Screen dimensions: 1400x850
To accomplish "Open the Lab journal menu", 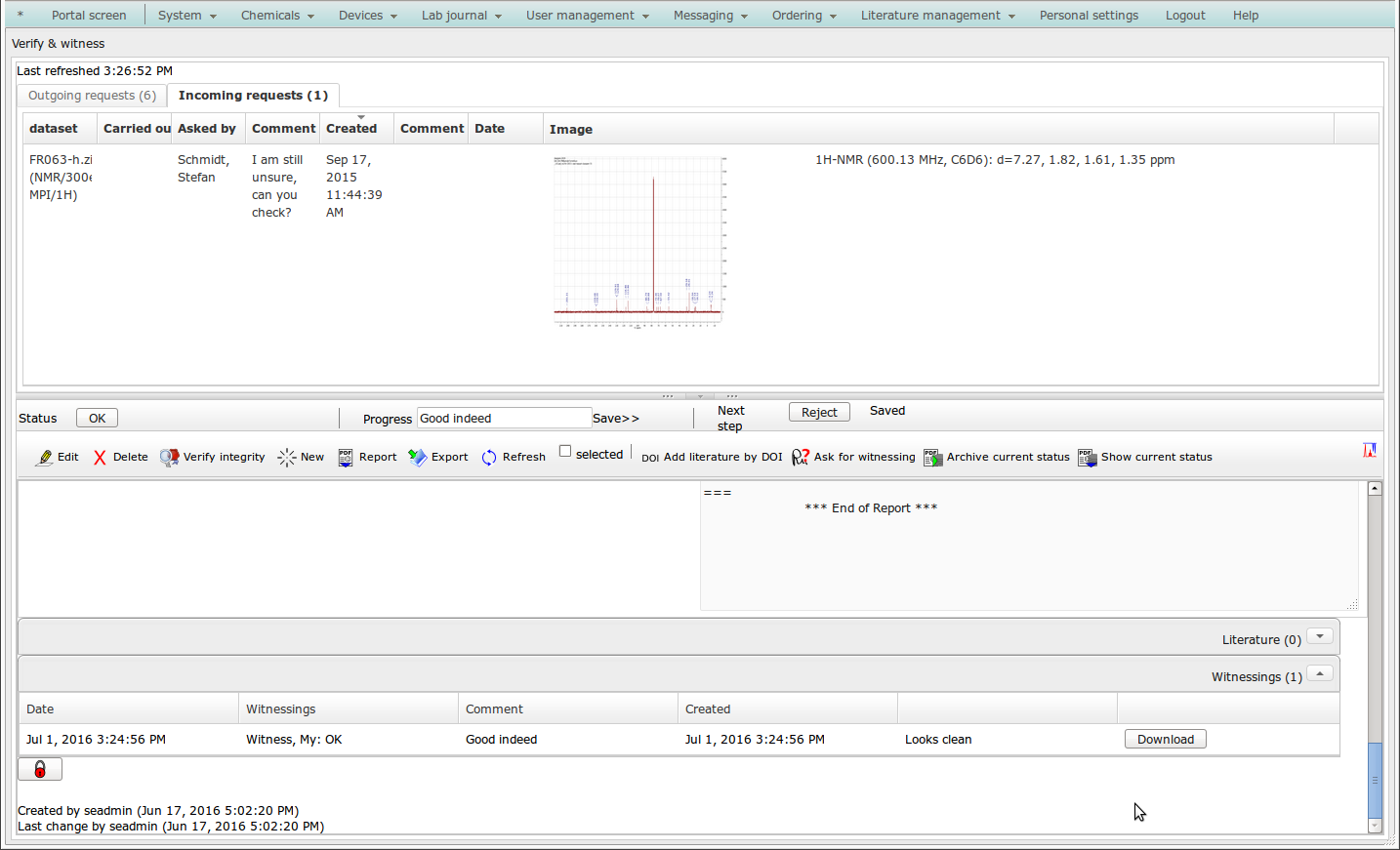I will click(x=461, y=16).
